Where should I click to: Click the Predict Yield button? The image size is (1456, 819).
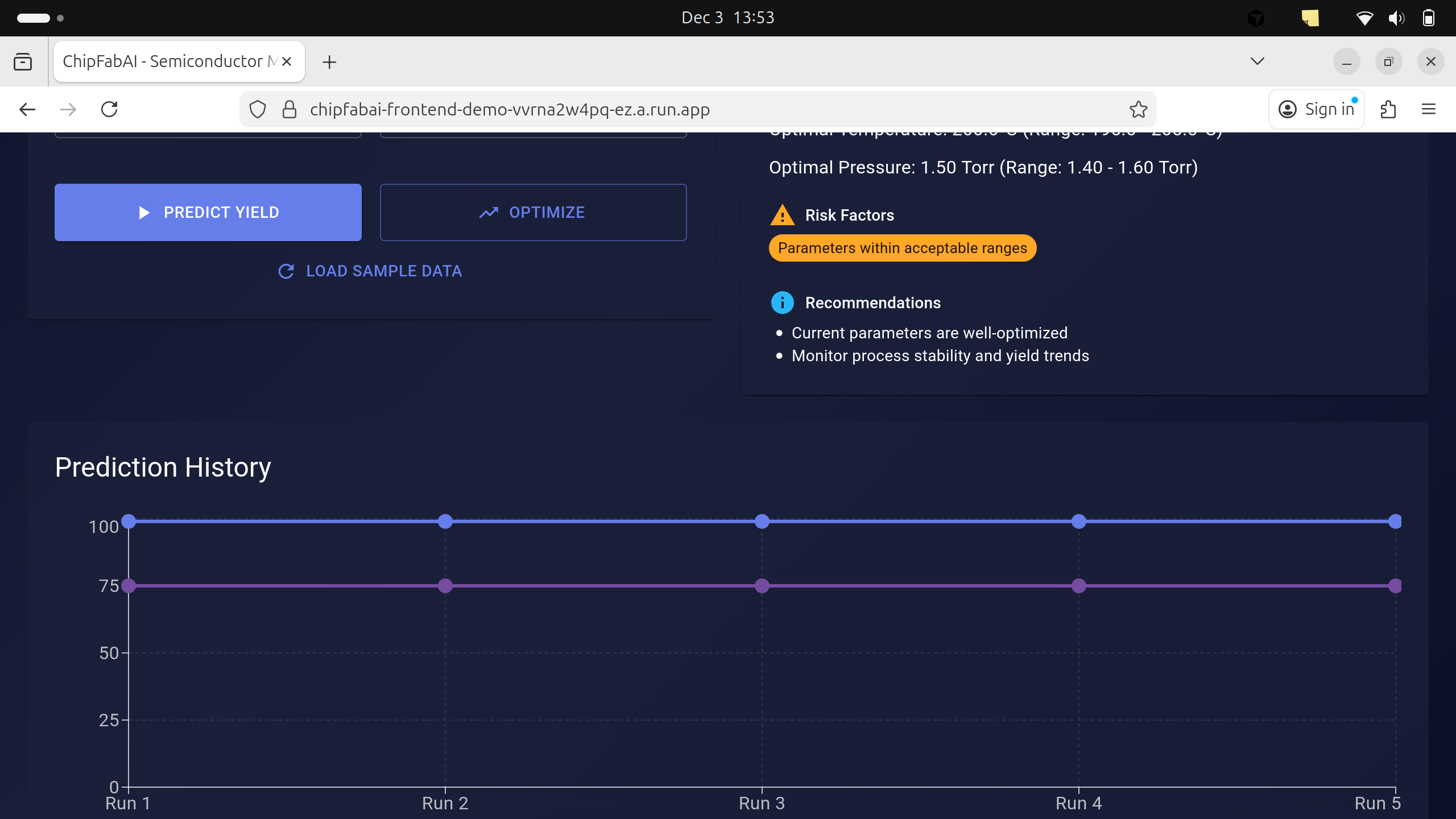208,212
